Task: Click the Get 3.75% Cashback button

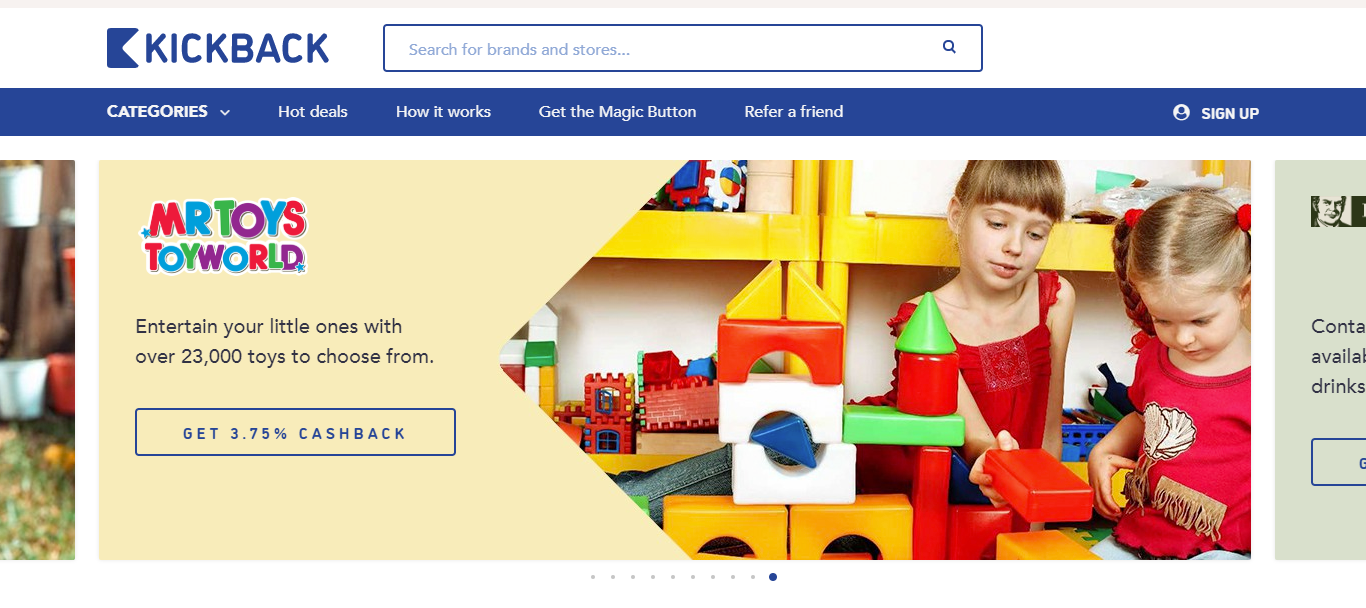Action: tap(295, 432)
